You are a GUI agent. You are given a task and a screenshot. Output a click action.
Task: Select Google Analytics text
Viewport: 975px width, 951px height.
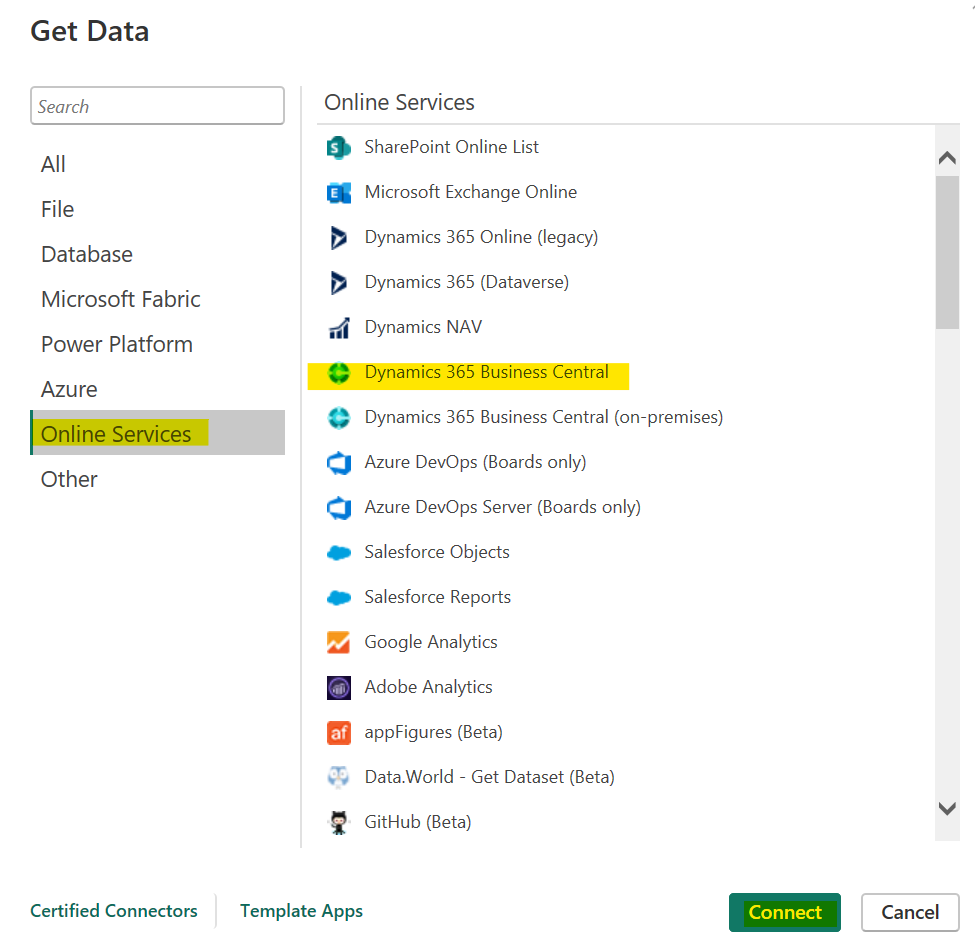pos(431,643)
